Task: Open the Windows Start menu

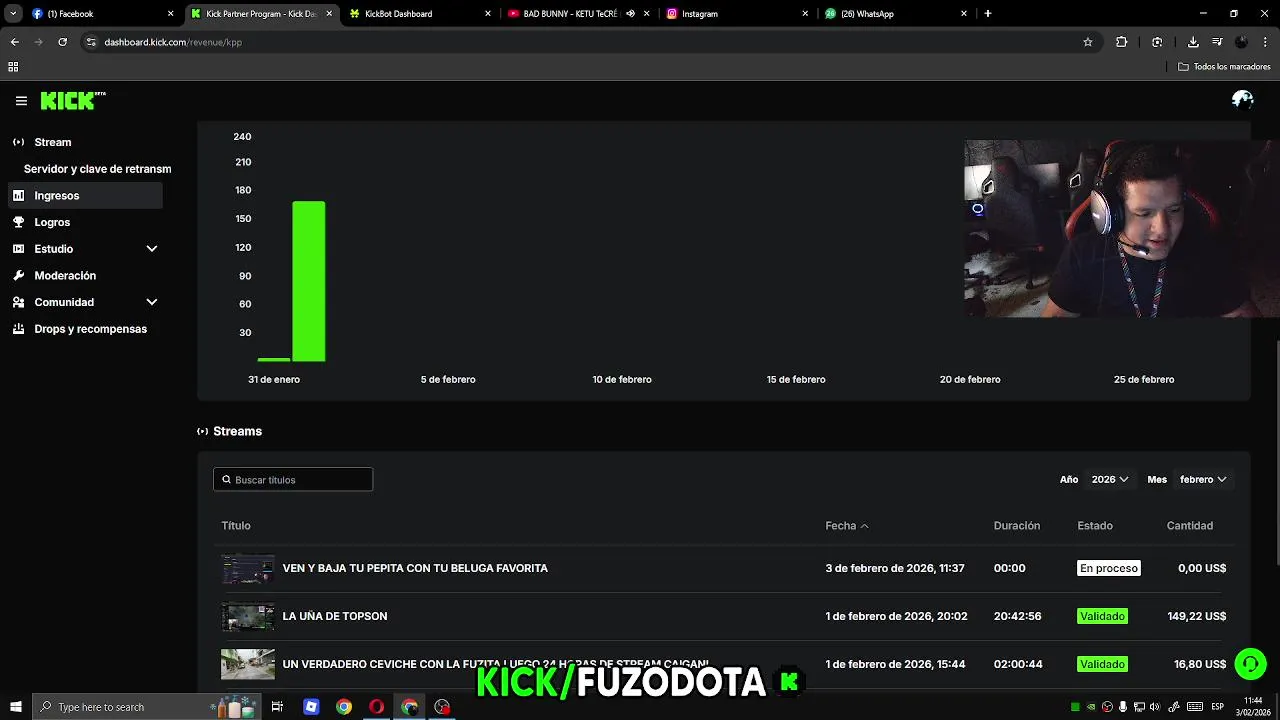Action: 15,707
